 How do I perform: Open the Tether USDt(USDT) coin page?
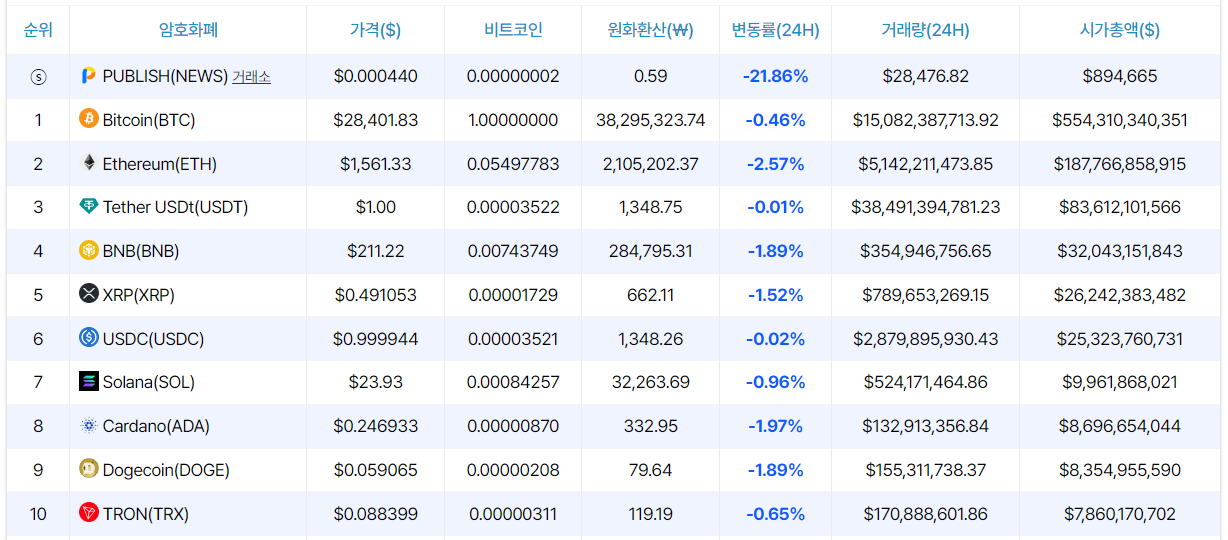pos(175,207)
